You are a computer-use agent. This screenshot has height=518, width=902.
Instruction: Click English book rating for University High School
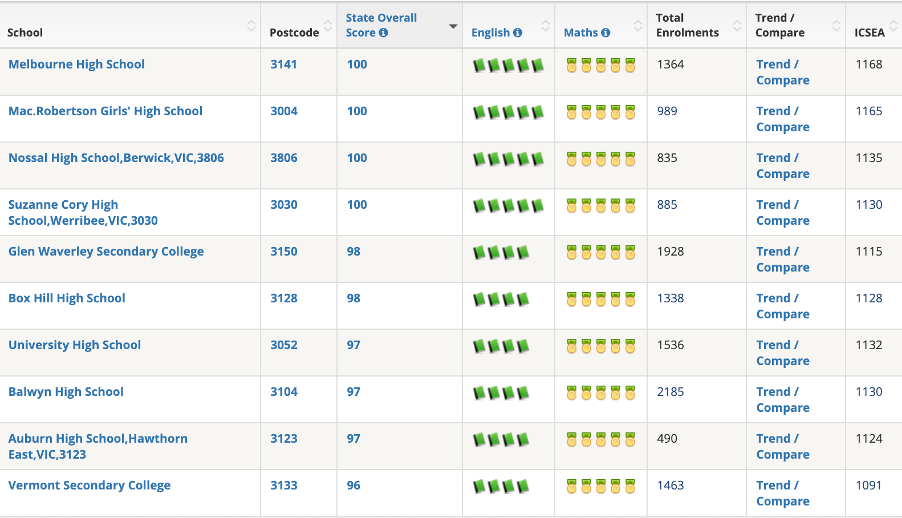coord(500,345)
